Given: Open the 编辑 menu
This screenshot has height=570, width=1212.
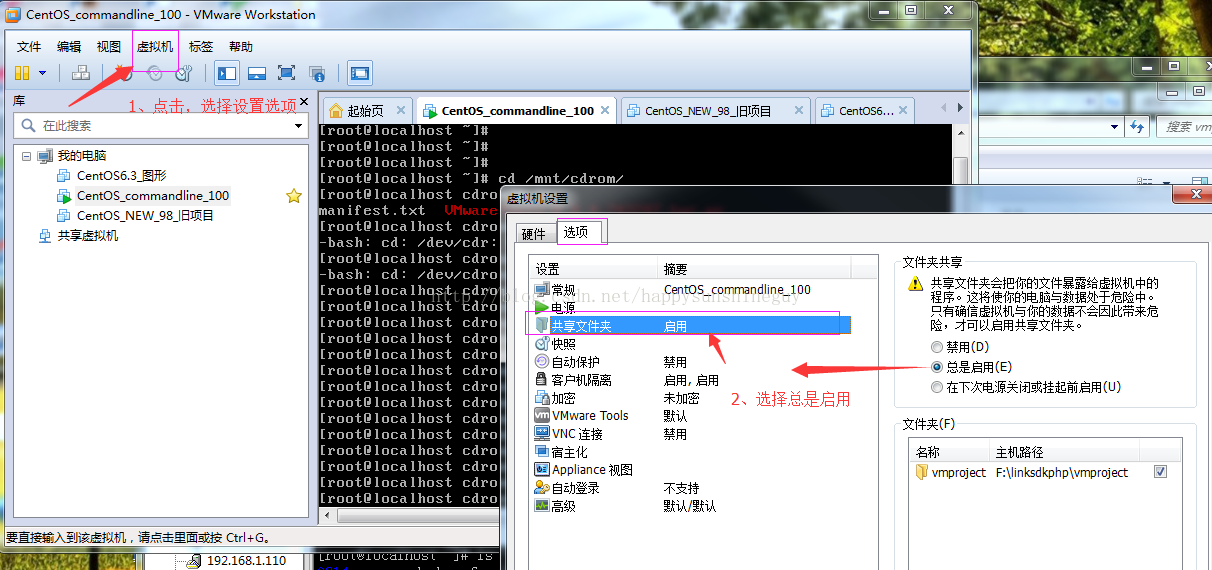Looking at the screenshot, I should [x=69, y=47].
